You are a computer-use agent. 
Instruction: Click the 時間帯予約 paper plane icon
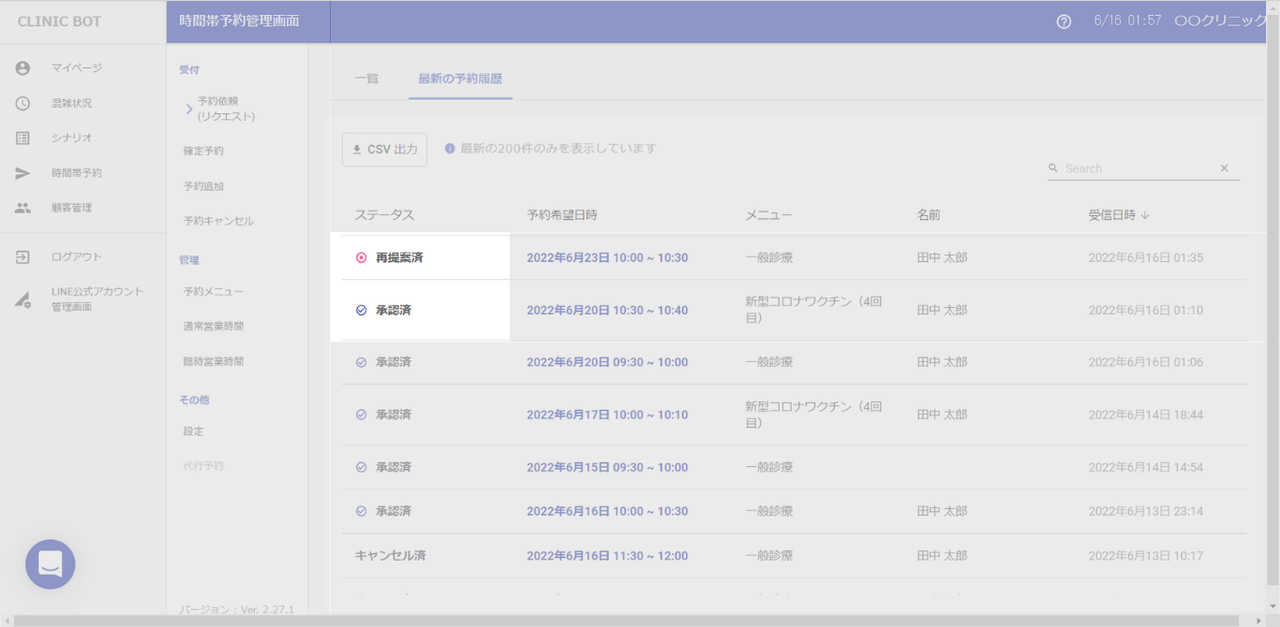click(x=23, y=173)
